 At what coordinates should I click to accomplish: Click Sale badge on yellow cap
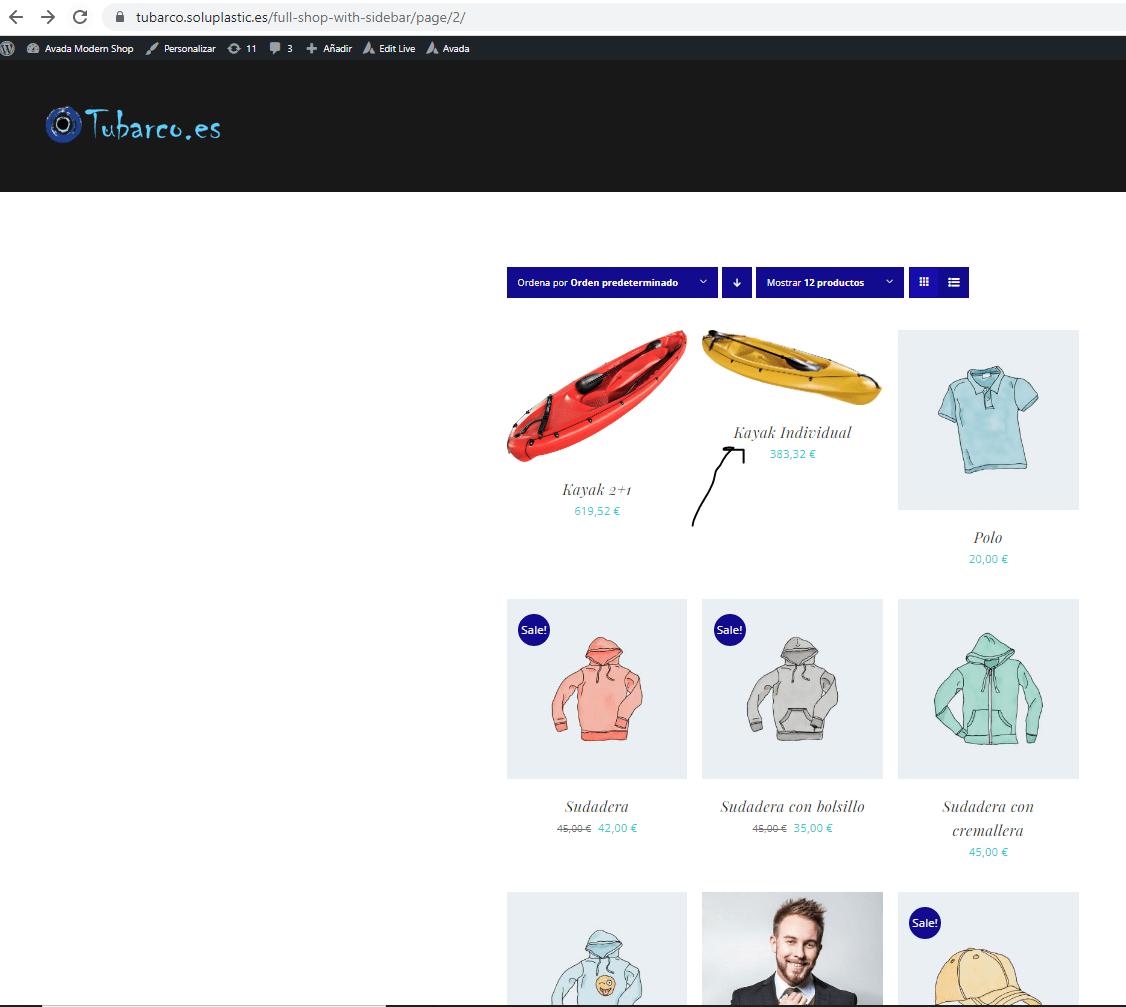[925, 923]
